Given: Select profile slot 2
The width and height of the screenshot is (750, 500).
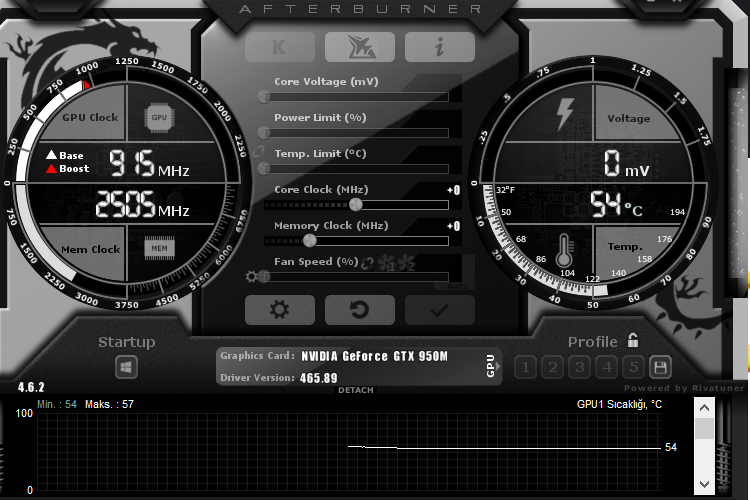Looking at the screenshot, I should (552, 367).
